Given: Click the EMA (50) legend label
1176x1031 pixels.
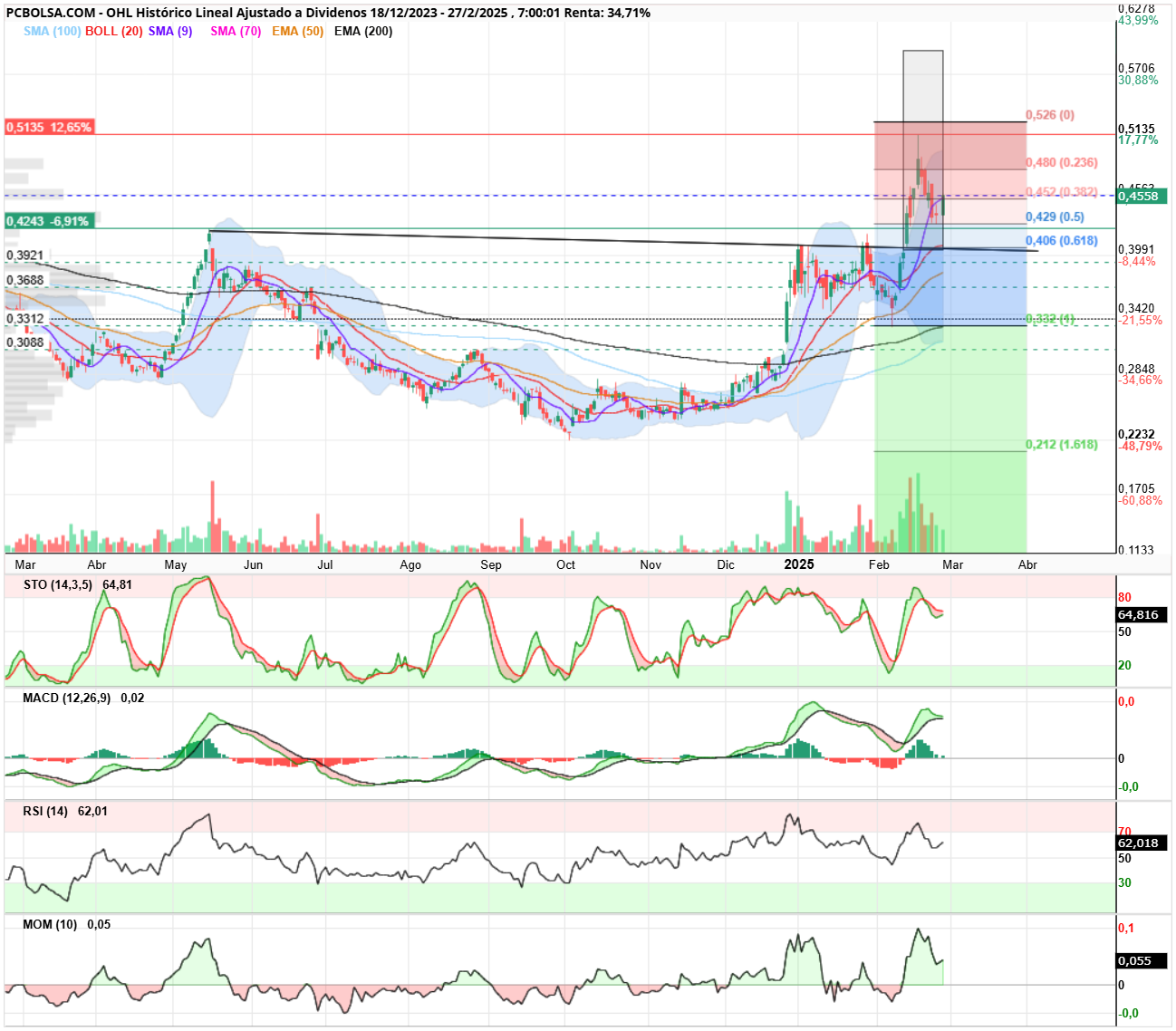Looking at the screenshot, I should (x=298, y=31).
